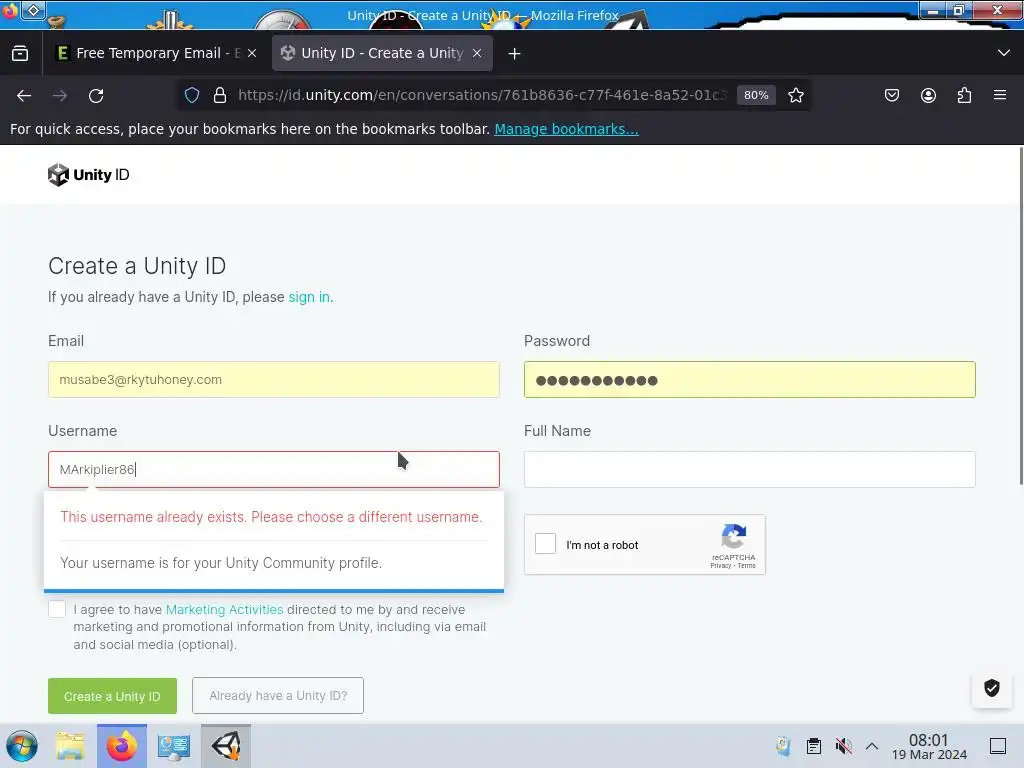Tick the Marketing Activities consent checkbox
This screenshot has width=1024, height=768.
point(57,609)
